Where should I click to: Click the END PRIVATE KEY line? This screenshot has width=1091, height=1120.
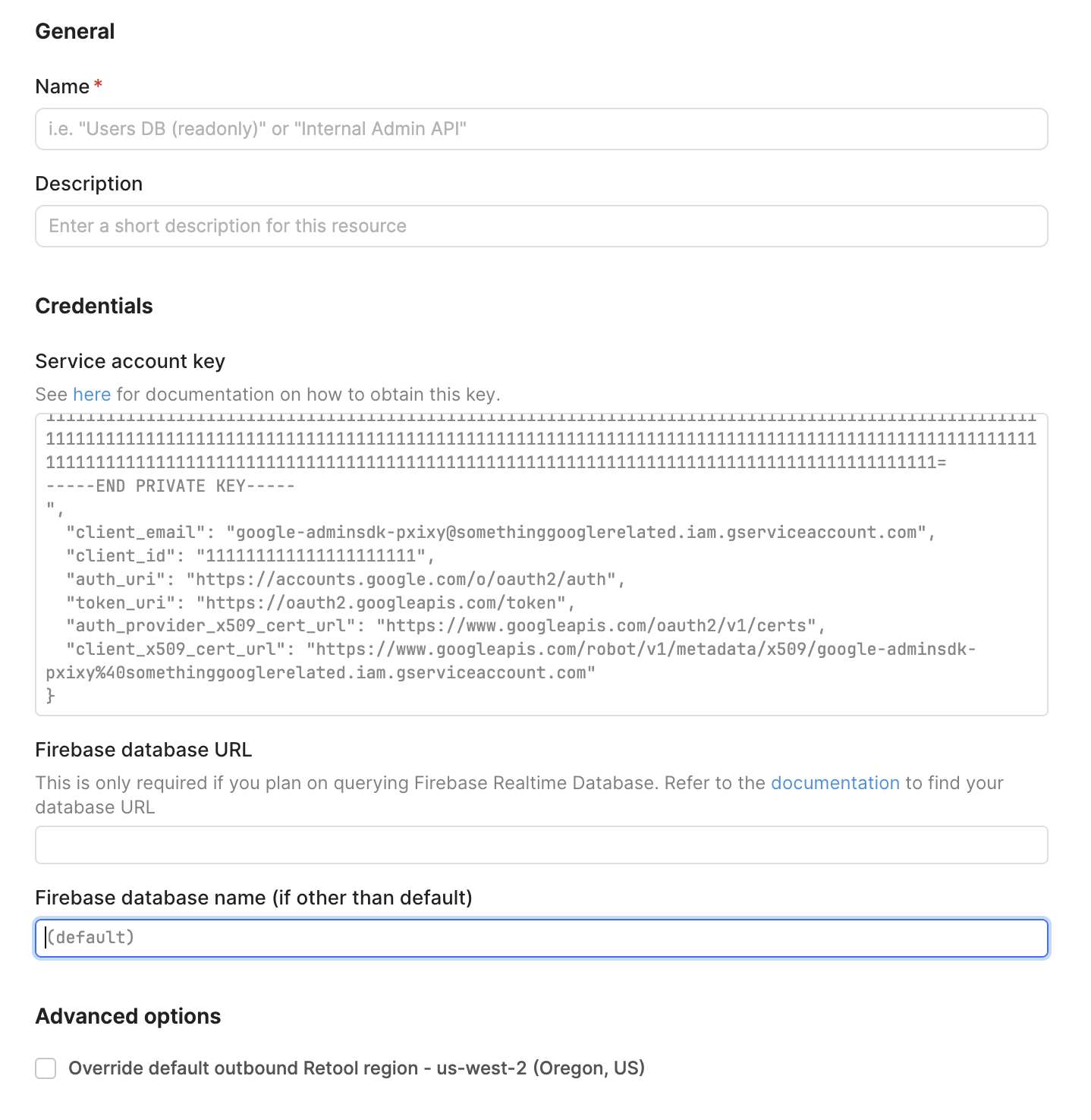[x=171, y=486]
